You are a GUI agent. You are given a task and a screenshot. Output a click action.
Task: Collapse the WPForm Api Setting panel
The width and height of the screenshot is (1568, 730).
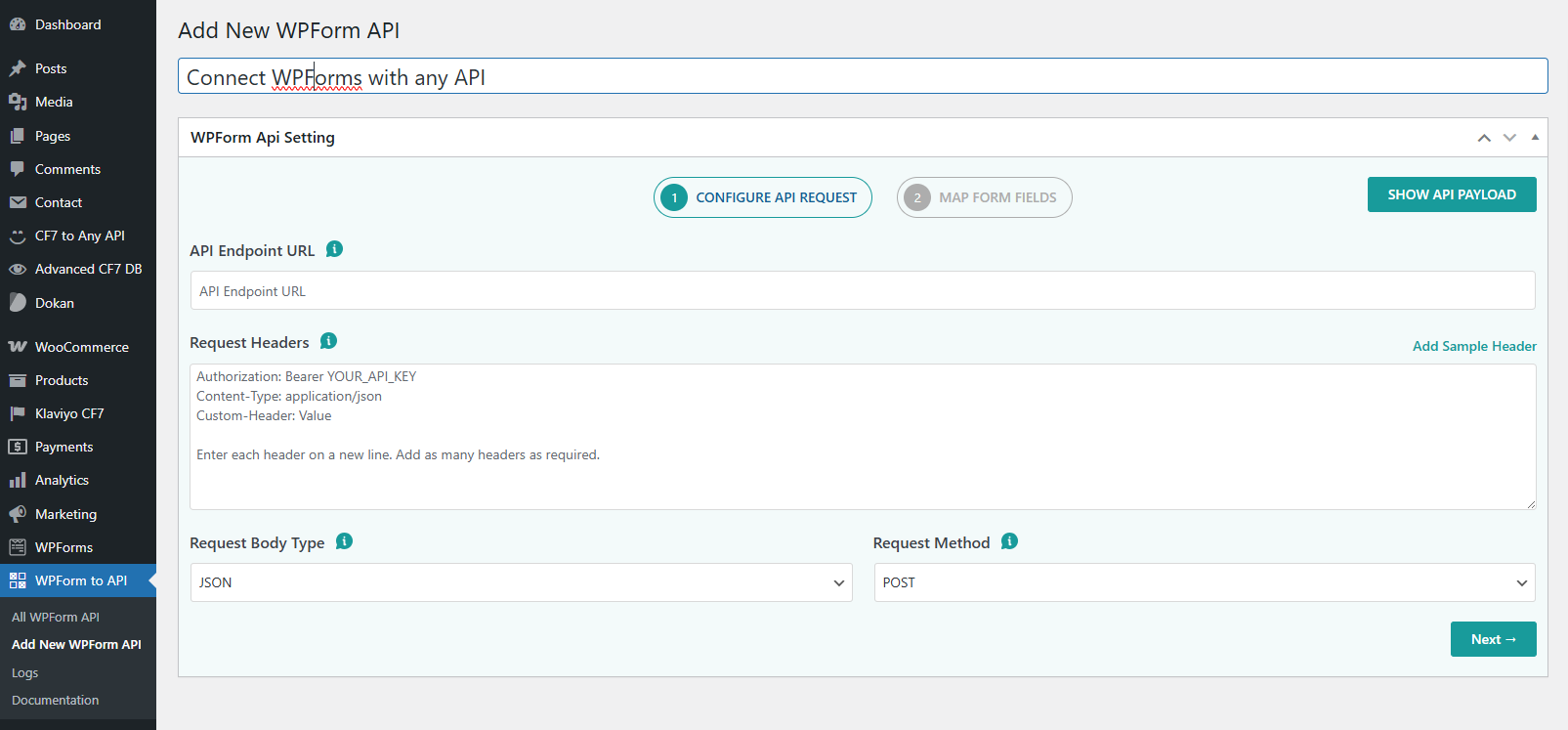point(1535,138)
